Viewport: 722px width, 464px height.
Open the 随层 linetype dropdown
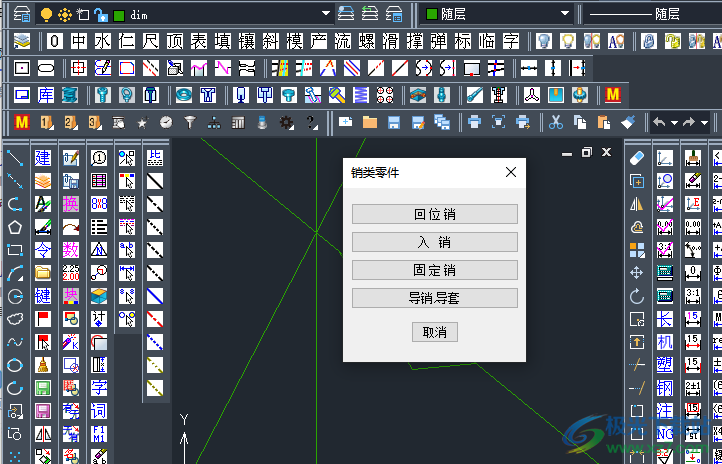click(652, 14)
